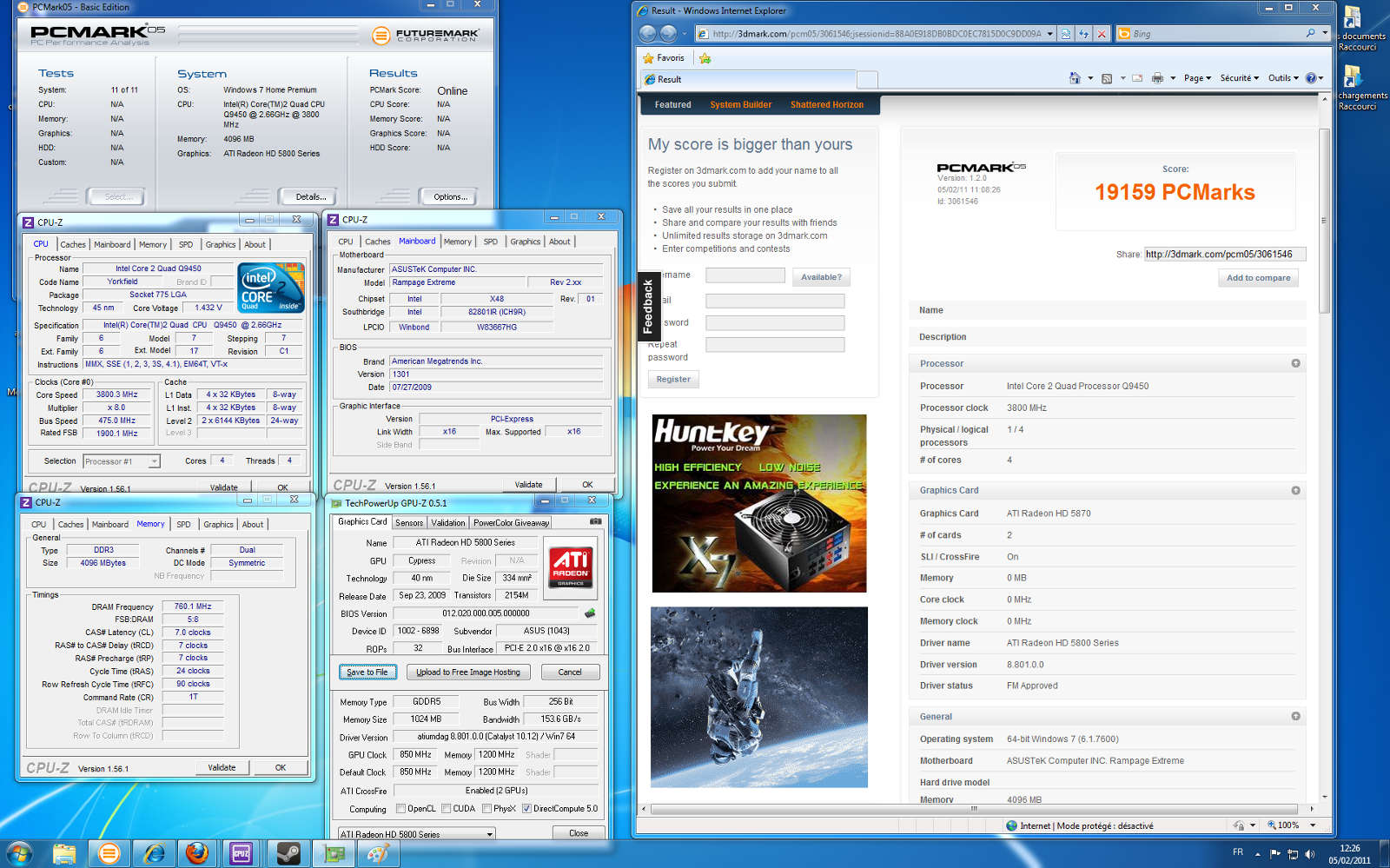Image resolution: width=1390 pixels, height=868 pixels.
Task: Click volume speaker icon in system tray
Action: click(x=1309, y=853)
